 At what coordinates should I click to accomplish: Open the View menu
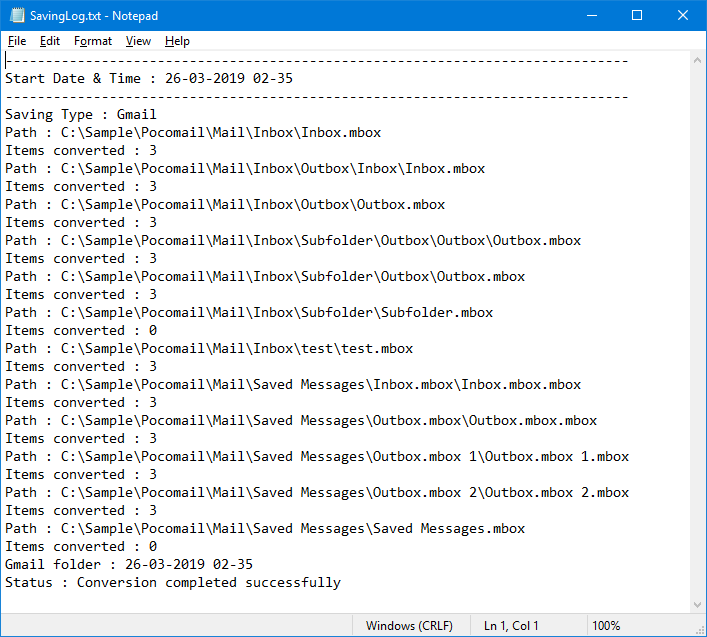click(138, 41)
